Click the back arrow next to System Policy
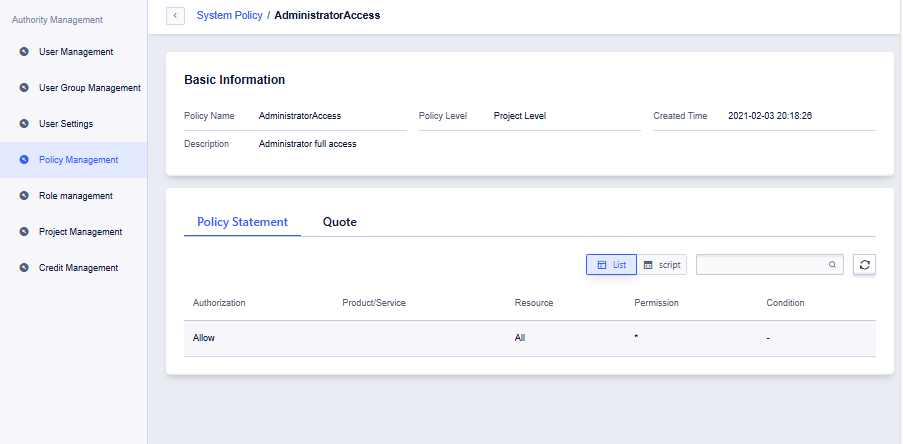Screen dimensions: 903x444 click(x=175, y=16)
